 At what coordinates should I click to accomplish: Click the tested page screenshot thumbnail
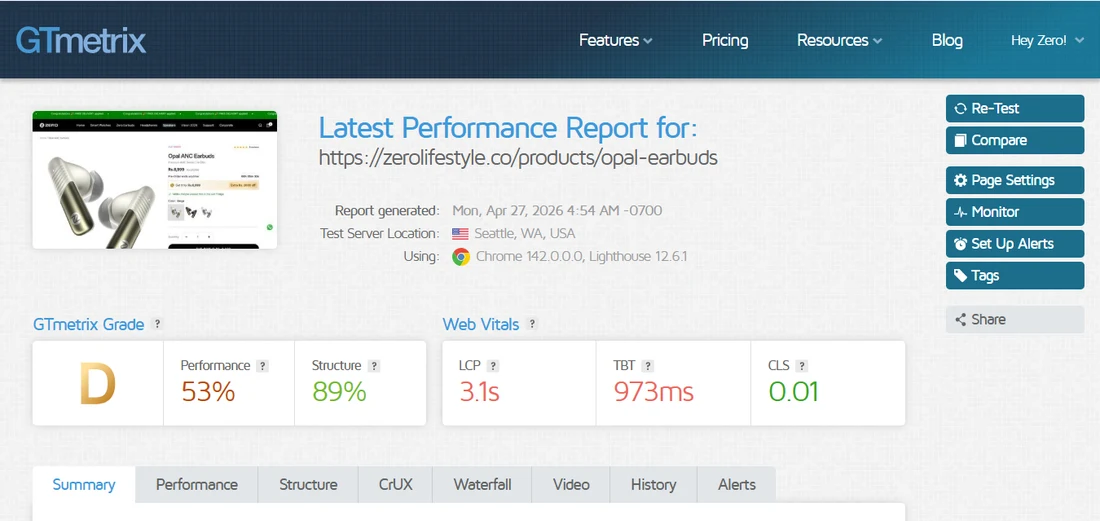point(155,180)
